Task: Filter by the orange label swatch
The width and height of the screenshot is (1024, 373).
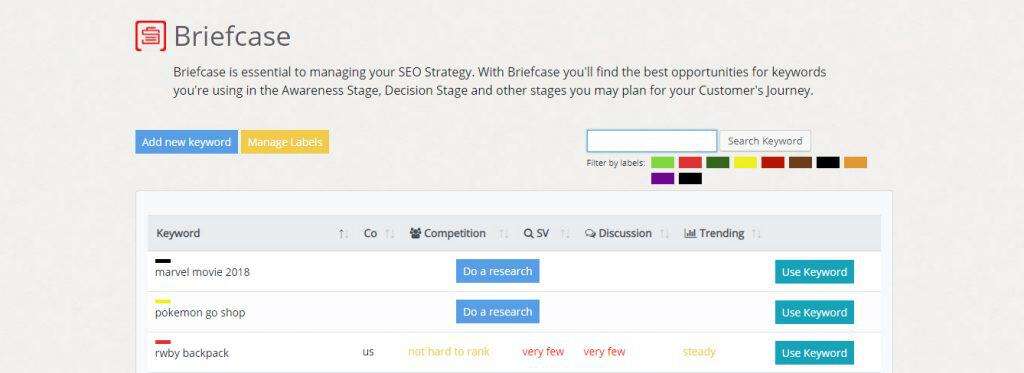Action: [x=856, y=163]
